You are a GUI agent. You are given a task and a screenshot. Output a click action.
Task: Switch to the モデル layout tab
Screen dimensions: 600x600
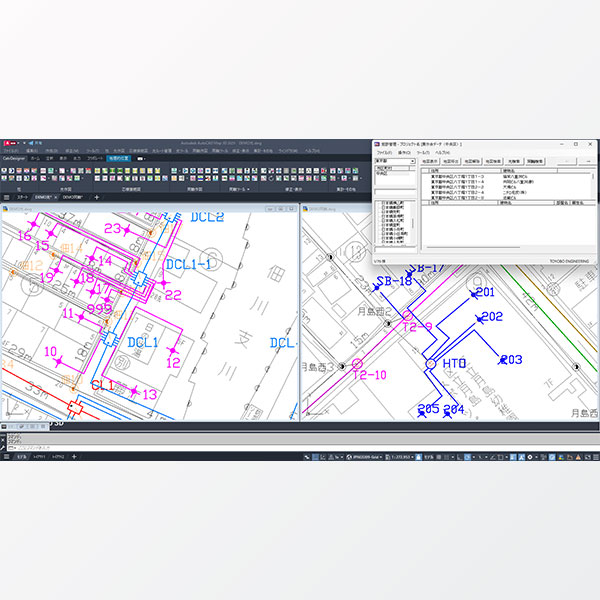tap(21, 457)
